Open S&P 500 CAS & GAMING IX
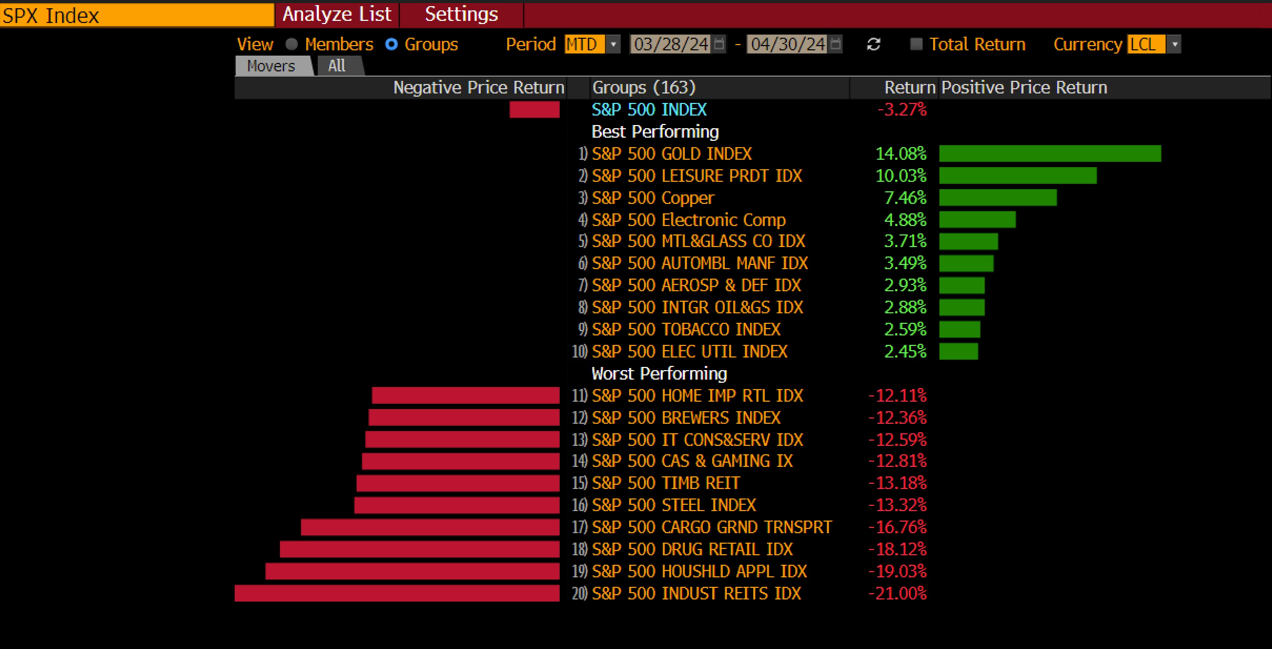This screenshot has width=1272, height=649. [x=692, y=461]
